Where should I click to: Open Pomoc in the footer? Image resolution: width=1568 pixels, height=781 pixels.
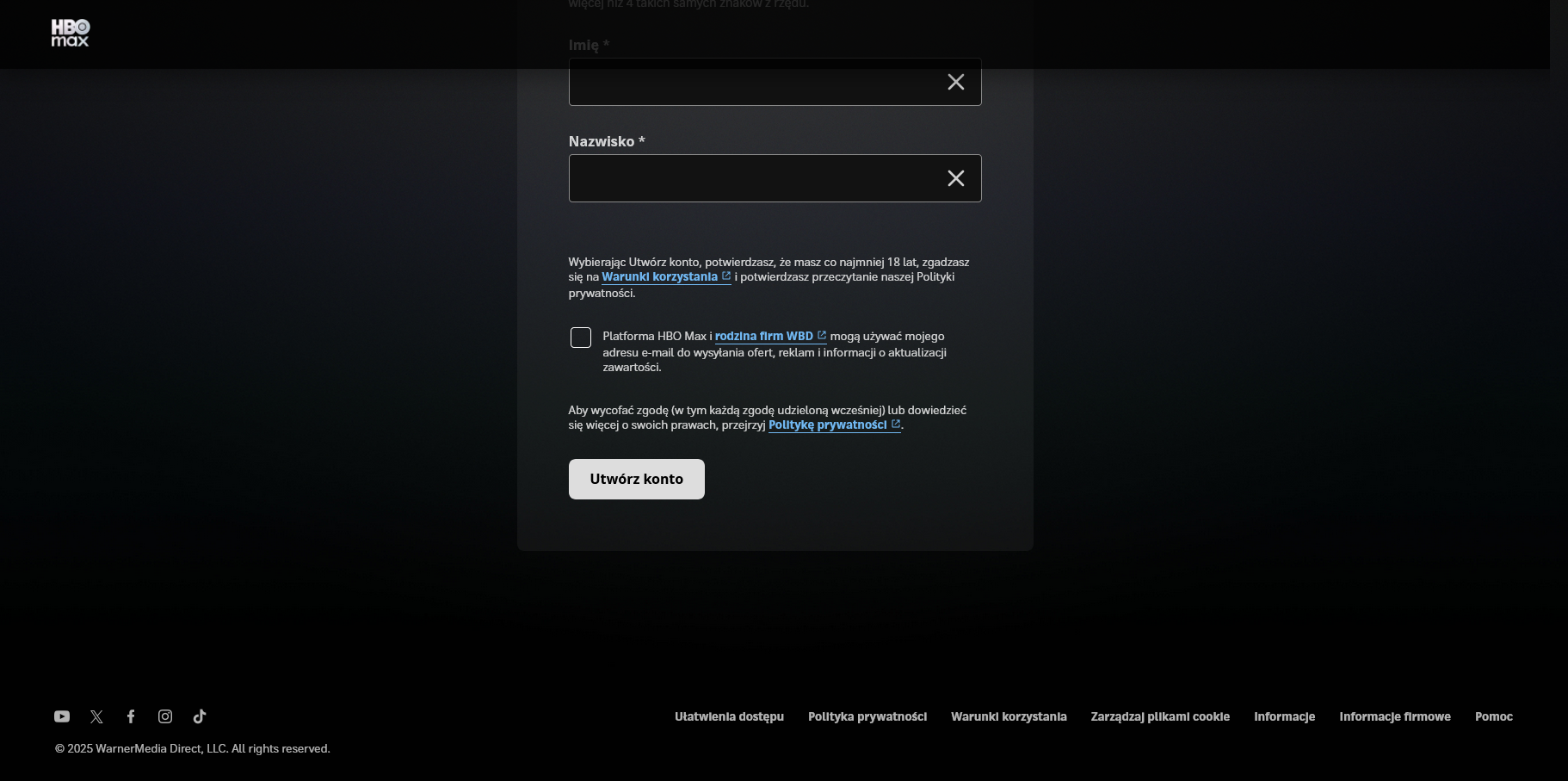click(1493, 716)
